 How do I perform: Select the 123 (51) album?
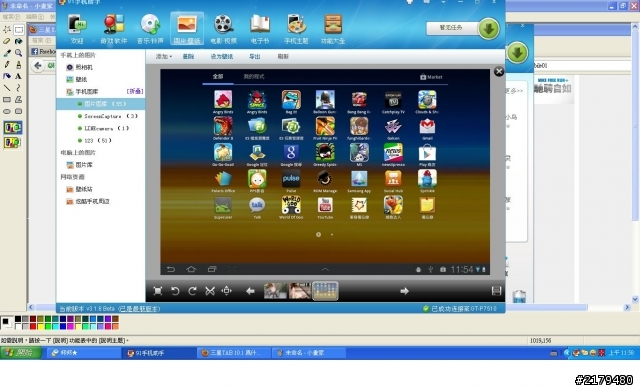tap(94, 140)
